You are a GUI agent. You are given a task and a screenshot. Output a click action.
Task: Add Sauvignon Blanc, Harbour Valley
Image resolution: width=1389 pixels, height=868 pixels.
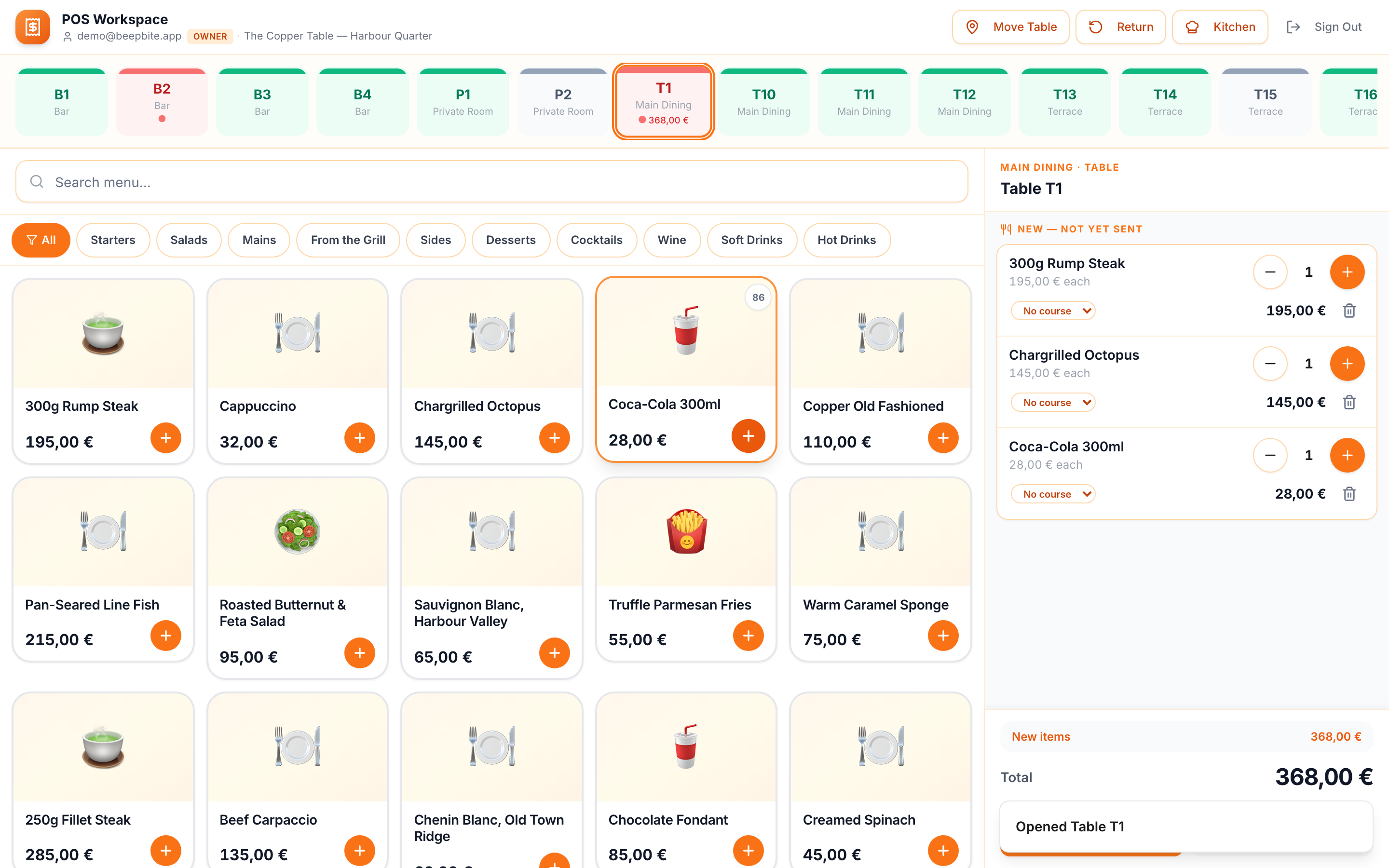click(x=555, y=653)
